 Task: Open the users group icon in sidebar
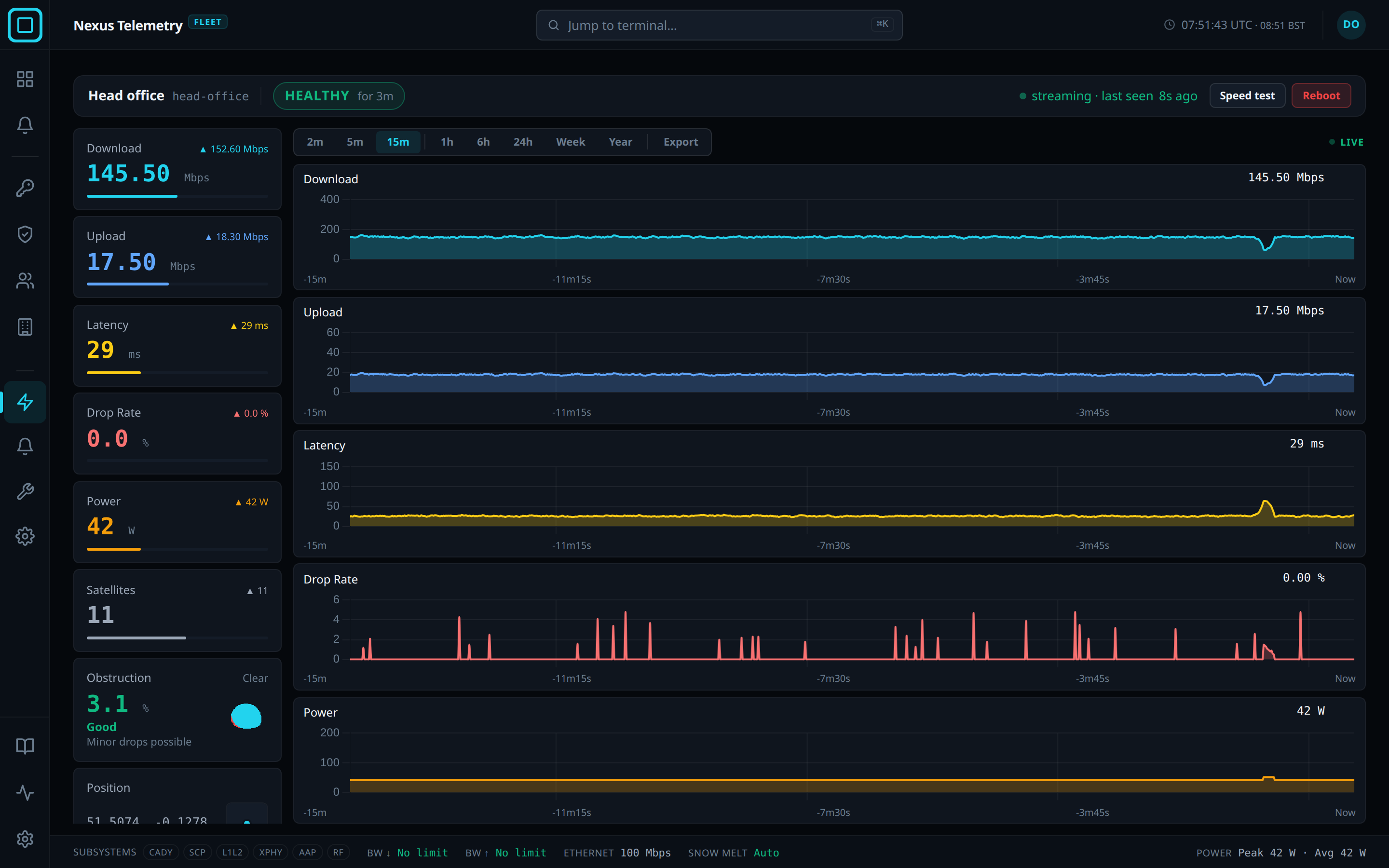(25, 280)
